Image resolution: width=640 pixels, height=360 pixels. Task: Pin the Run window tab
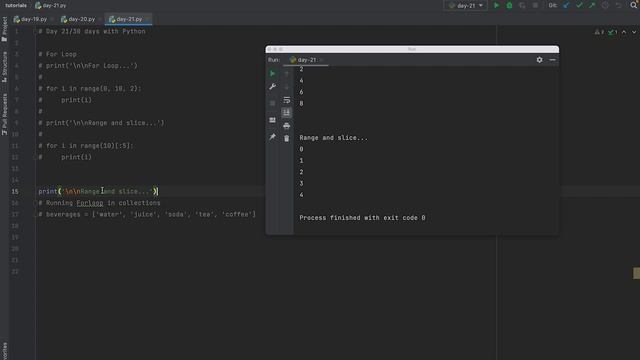click(272, 137)
